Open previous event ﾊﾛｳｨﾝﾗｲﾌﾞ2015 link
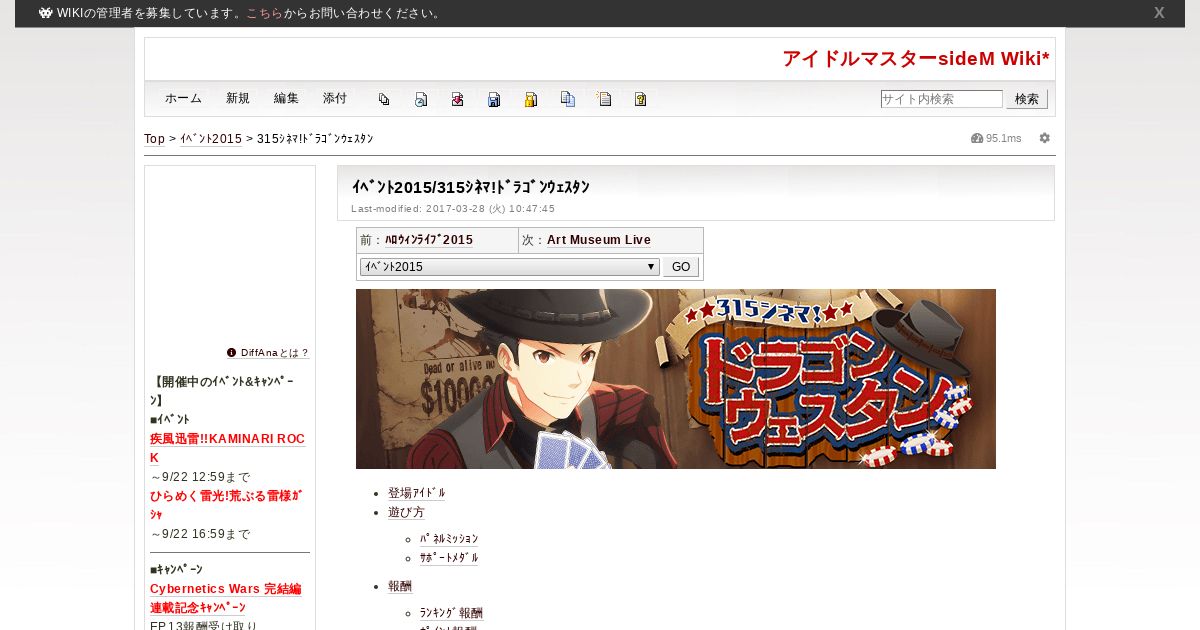 429,240
